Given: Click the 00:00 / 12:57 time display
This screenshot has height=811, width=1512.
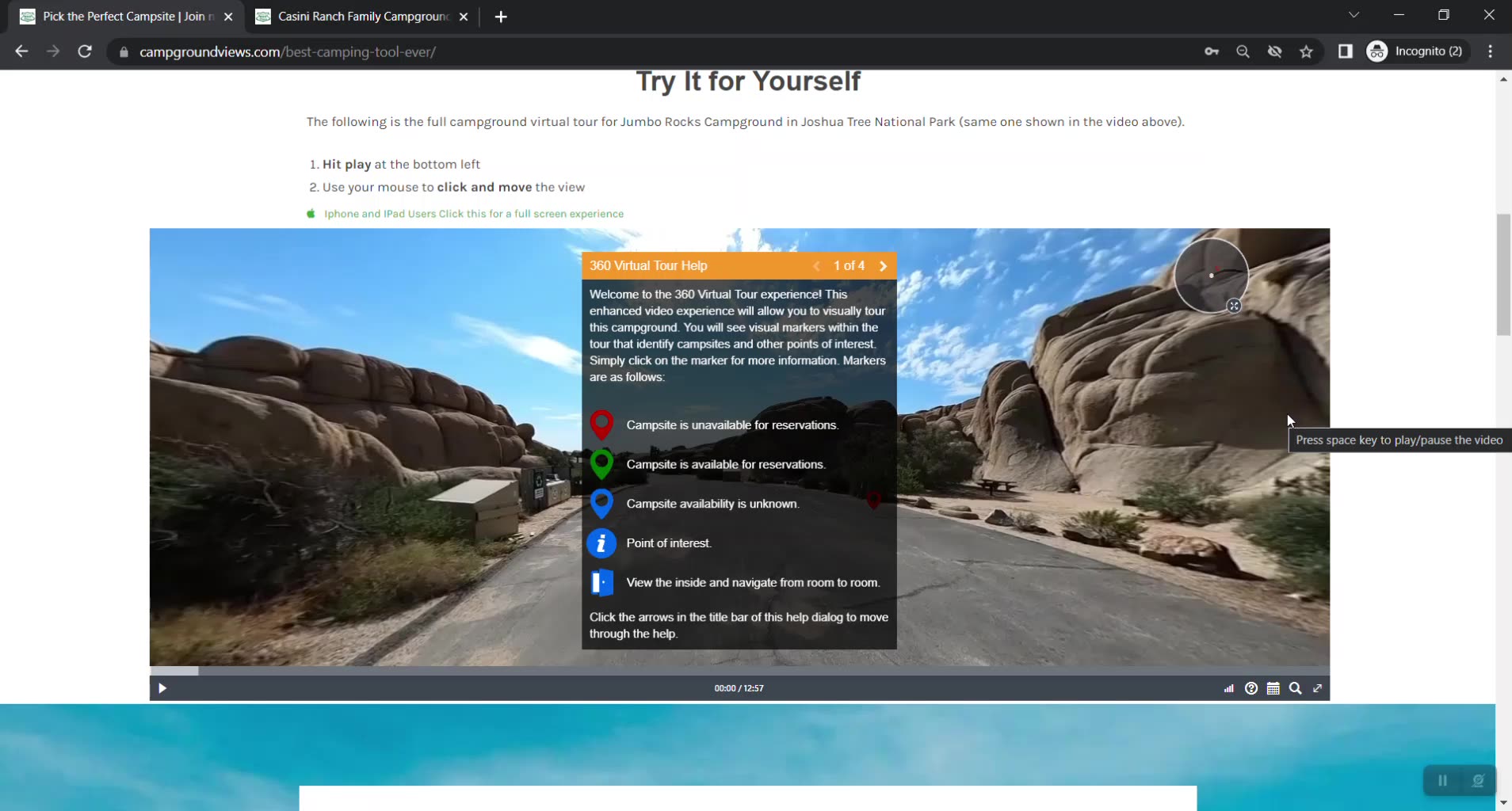Looking at the screenshot, I should click(739, 688).
